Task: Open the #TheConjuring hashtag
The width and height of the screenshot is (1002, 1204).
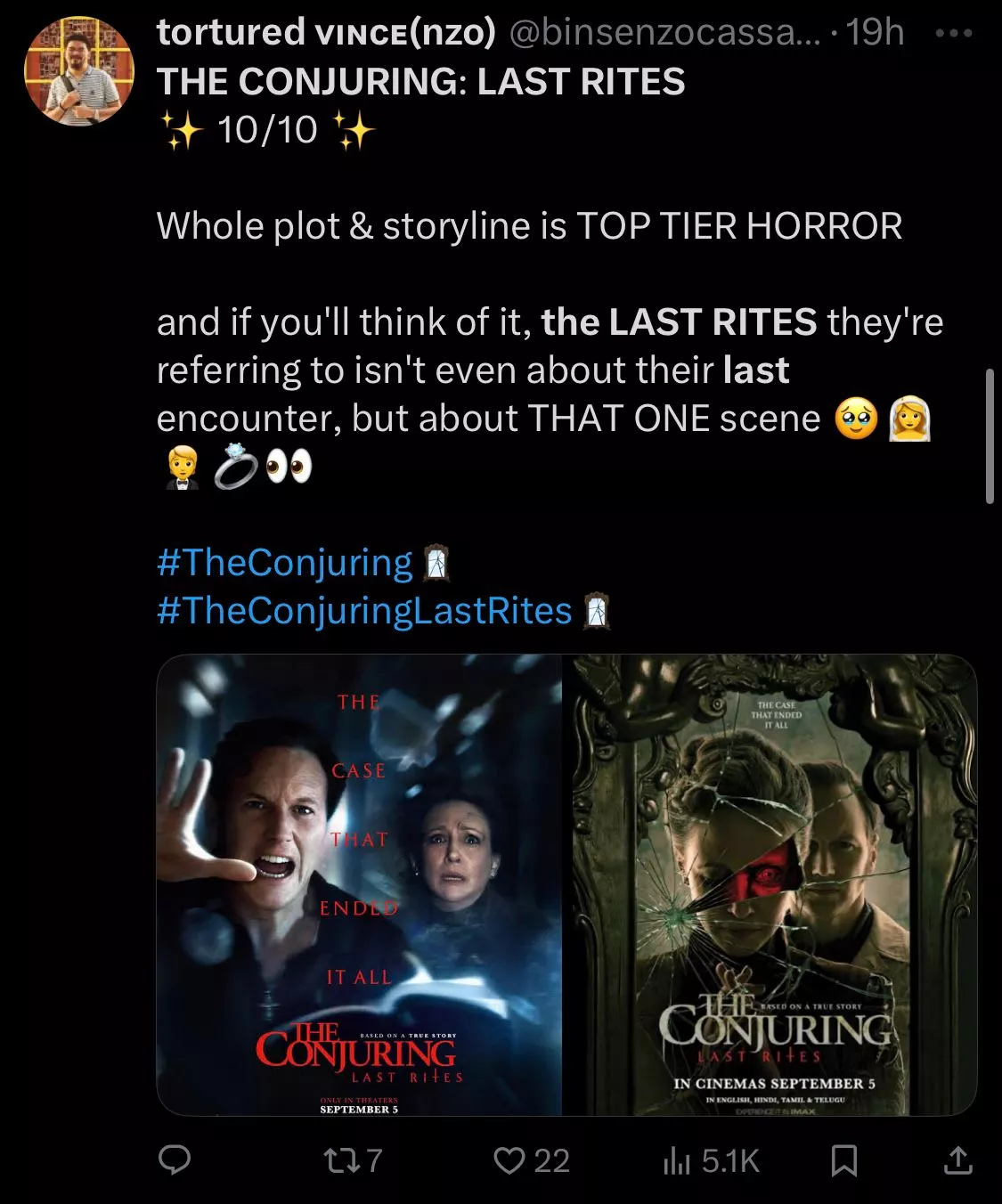Action: pos(285,563)
